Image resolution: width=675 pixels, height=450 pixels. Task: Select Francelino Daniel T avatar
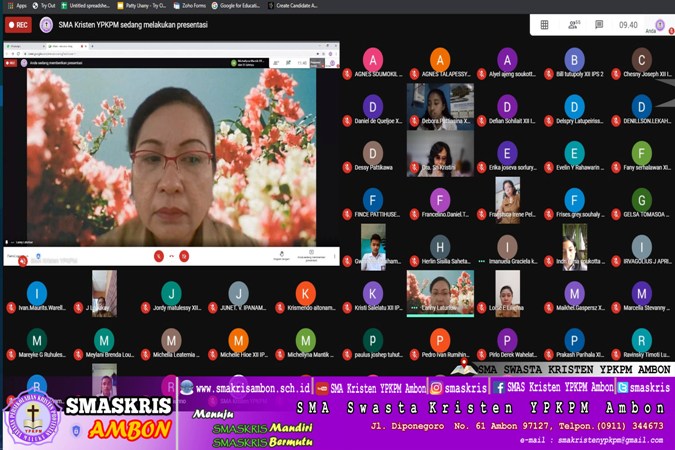click(x=440, y=200)
